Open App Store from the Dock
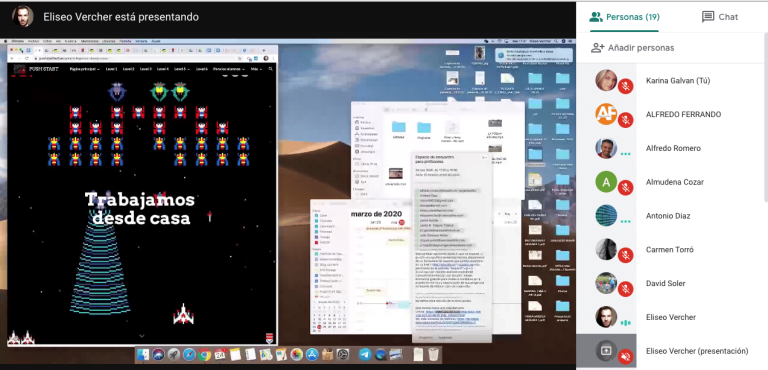768x370 pixels. tap(312, 354)
